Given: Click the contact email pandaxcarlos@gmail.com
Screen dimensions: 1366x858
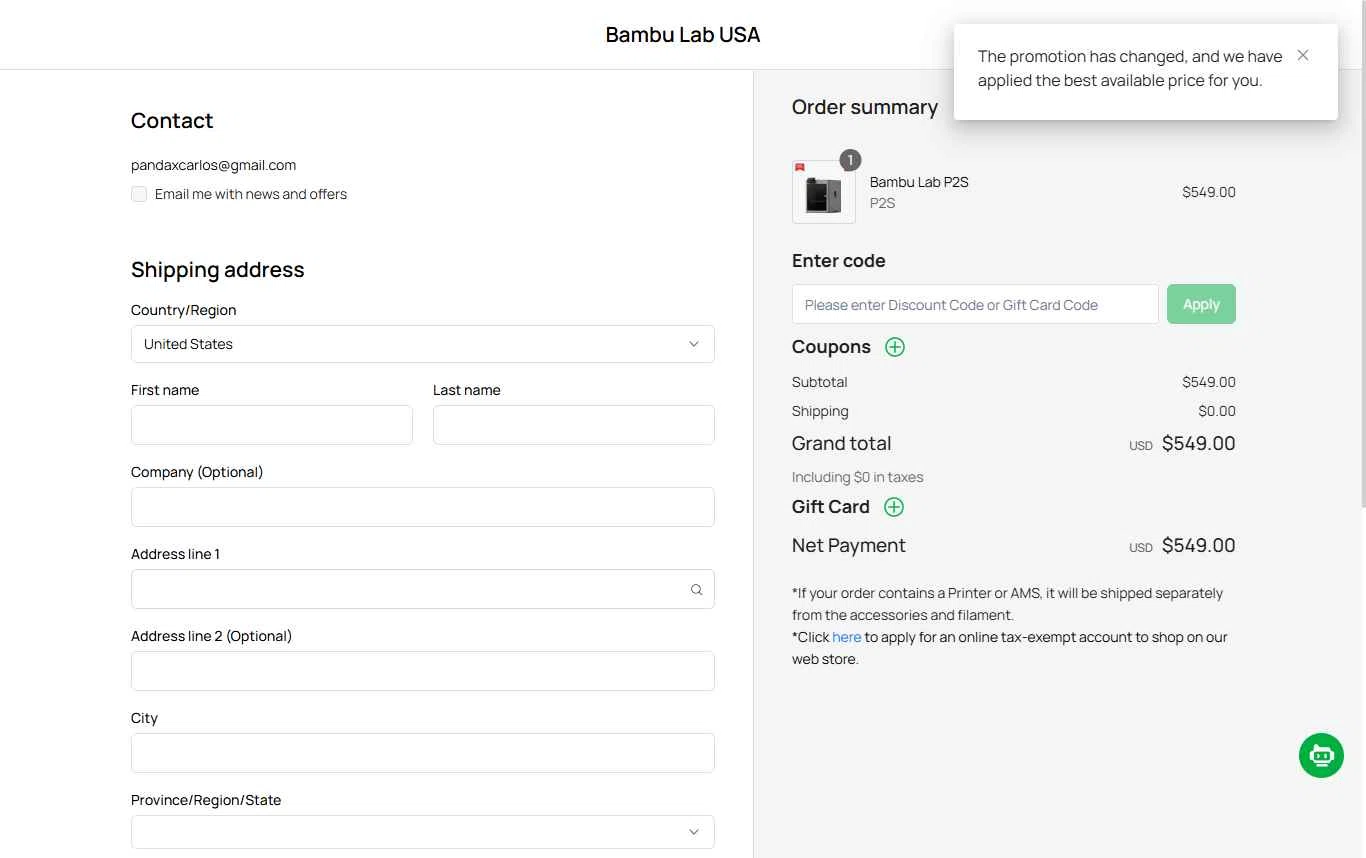Looking at the screenshot, I should 213,165.
